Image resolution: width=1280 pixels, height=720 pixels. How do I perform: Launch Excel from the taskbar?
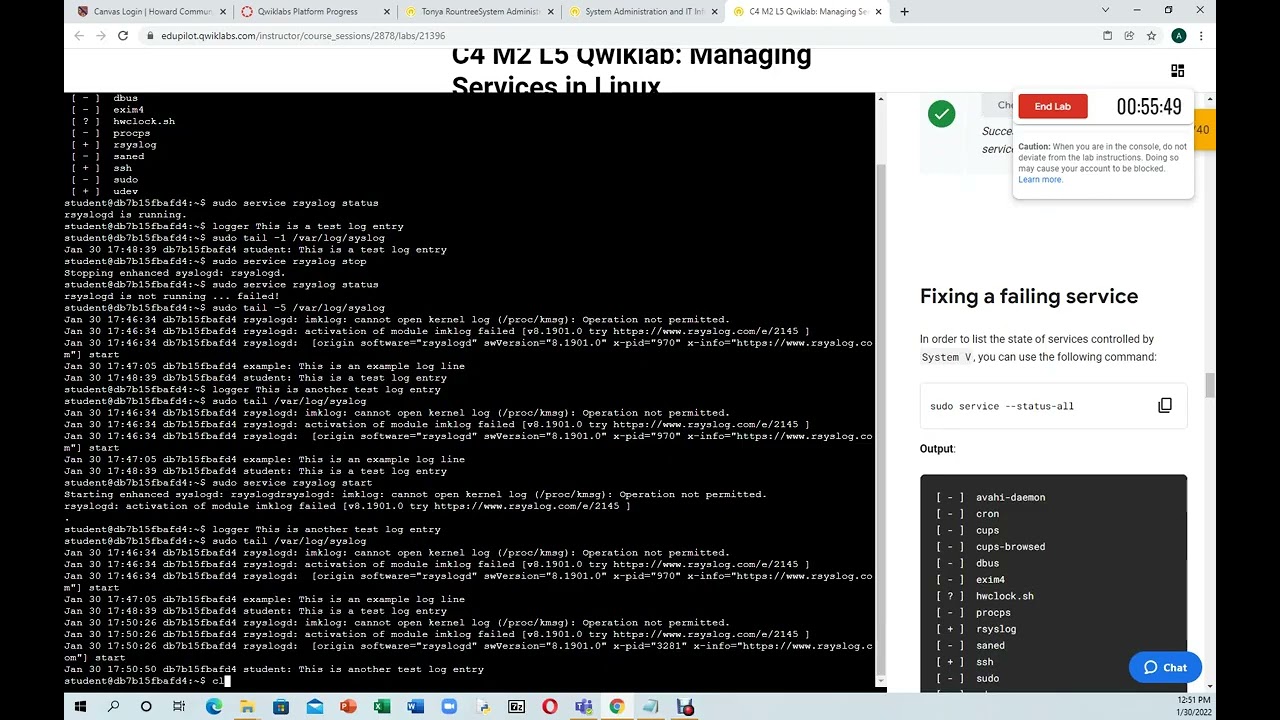coord(382,707)
